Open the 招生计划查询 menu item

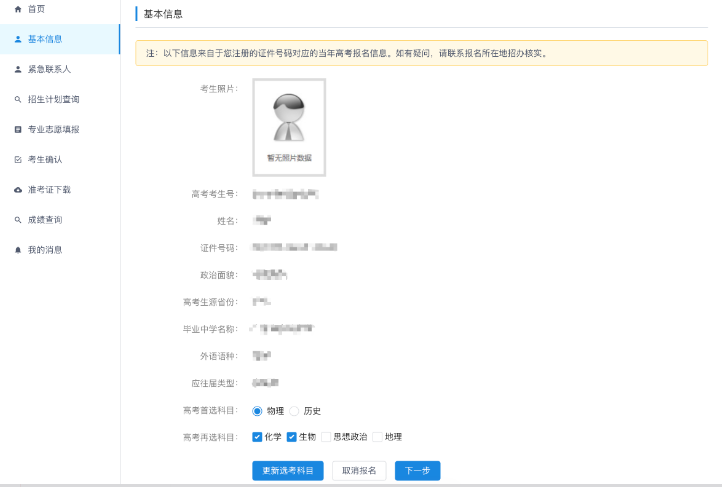pos(53,99)
